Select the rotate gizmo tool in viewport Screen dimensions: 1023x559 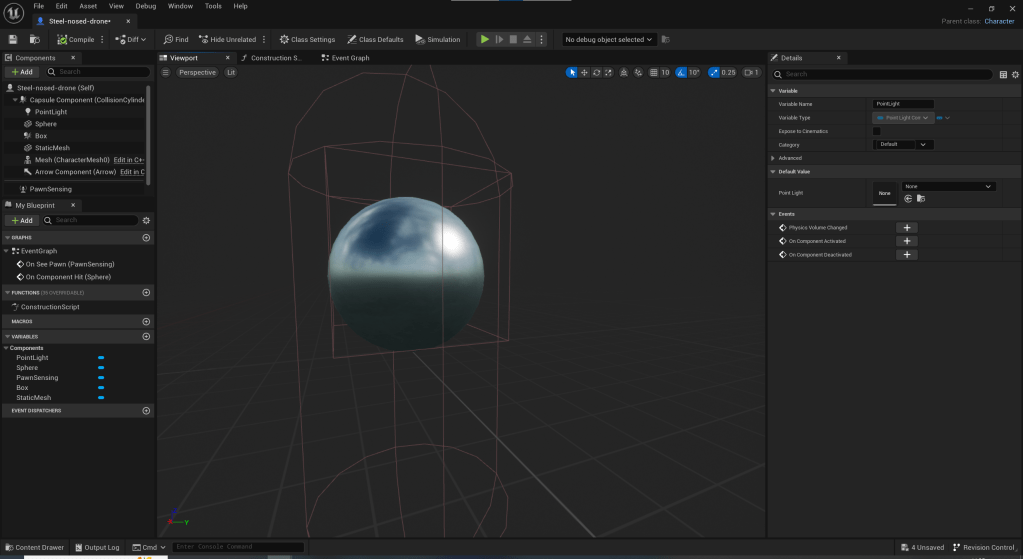pyautogui.click(x=596, y=73)
